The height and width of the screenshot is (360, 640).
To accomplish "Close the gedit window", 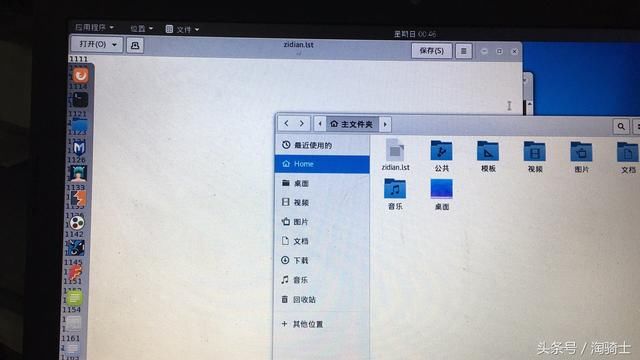I will (514, 51).
